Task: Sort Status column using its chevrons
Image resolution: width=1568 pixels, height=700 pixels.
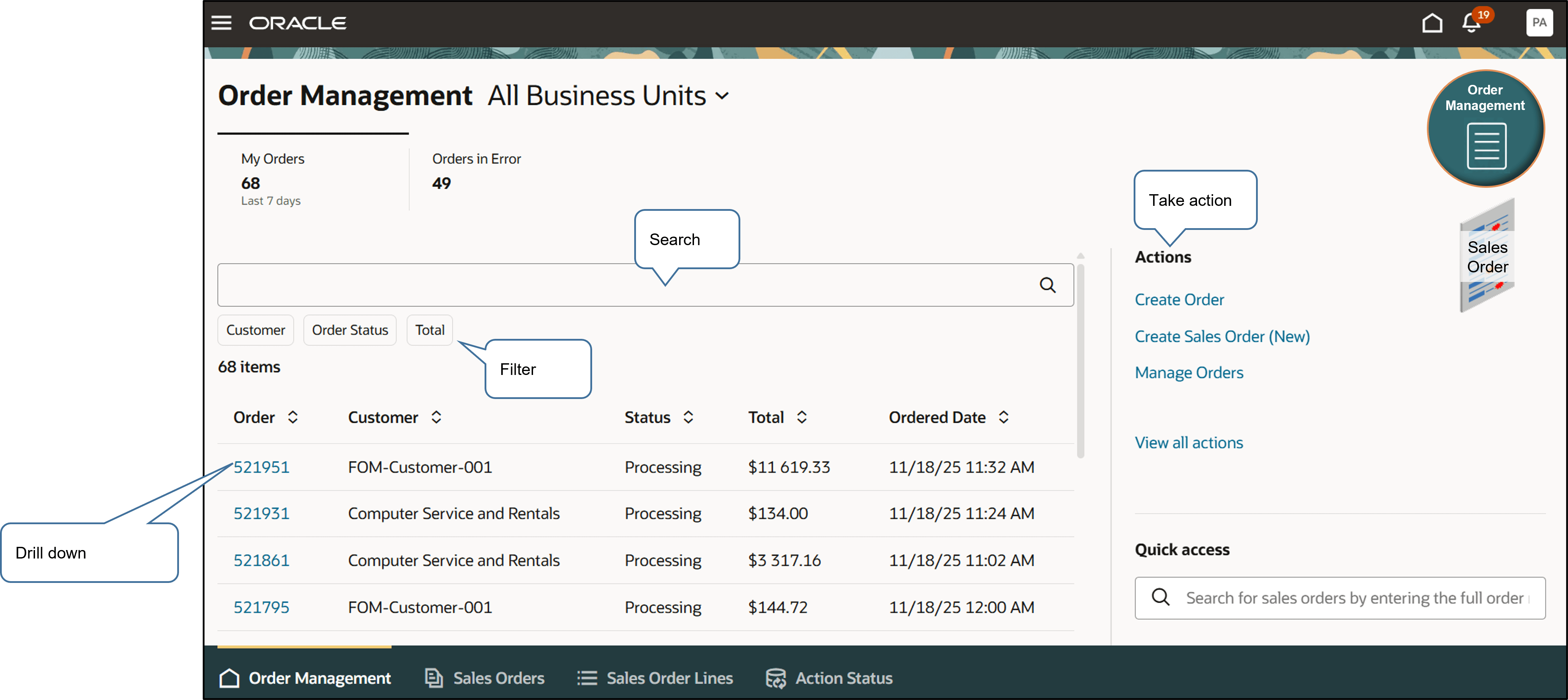Action: click(x=688, y=418)
